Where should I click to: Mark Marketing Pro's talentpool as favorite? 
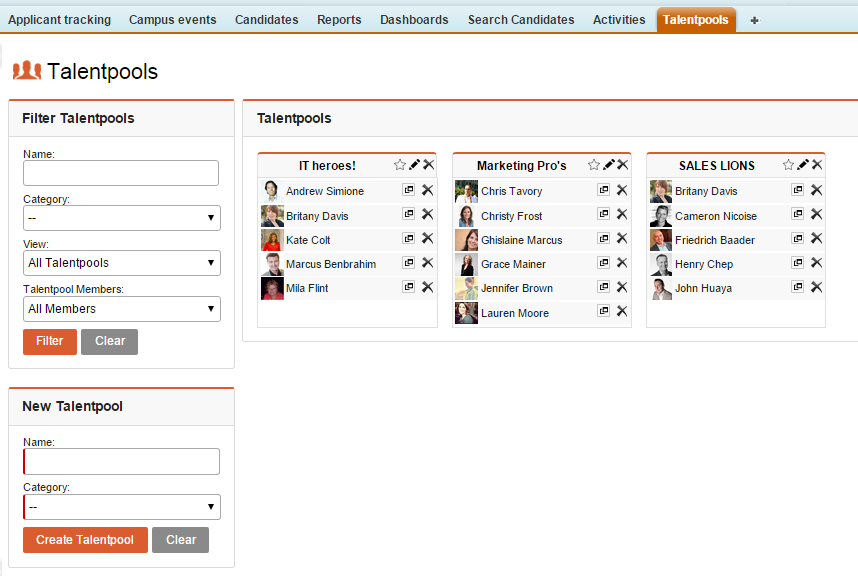[x=594, y=165]
